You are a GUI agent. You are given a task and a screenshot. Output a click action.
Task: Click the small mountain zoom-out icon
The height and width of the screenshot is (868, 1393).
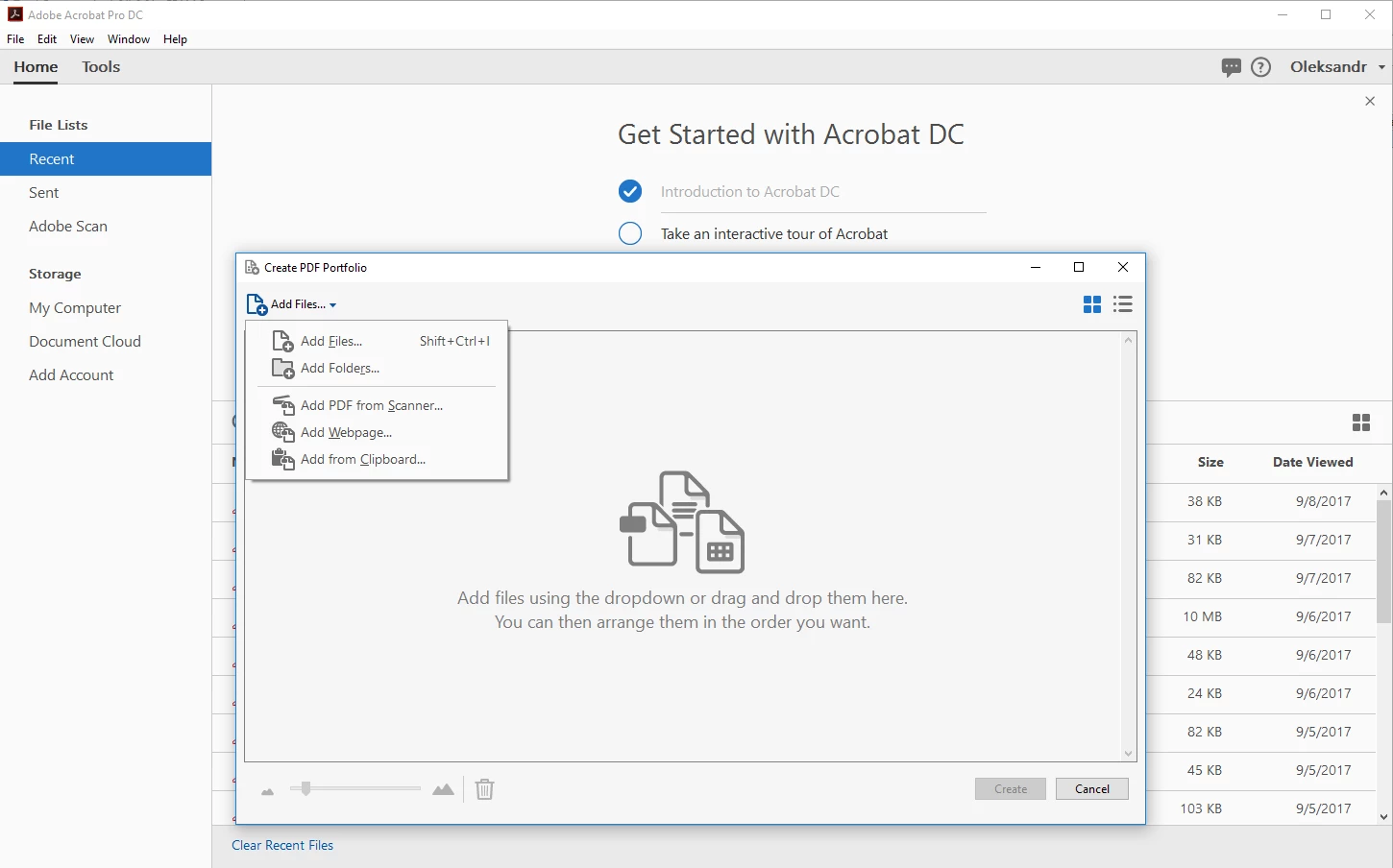[268, 791]
